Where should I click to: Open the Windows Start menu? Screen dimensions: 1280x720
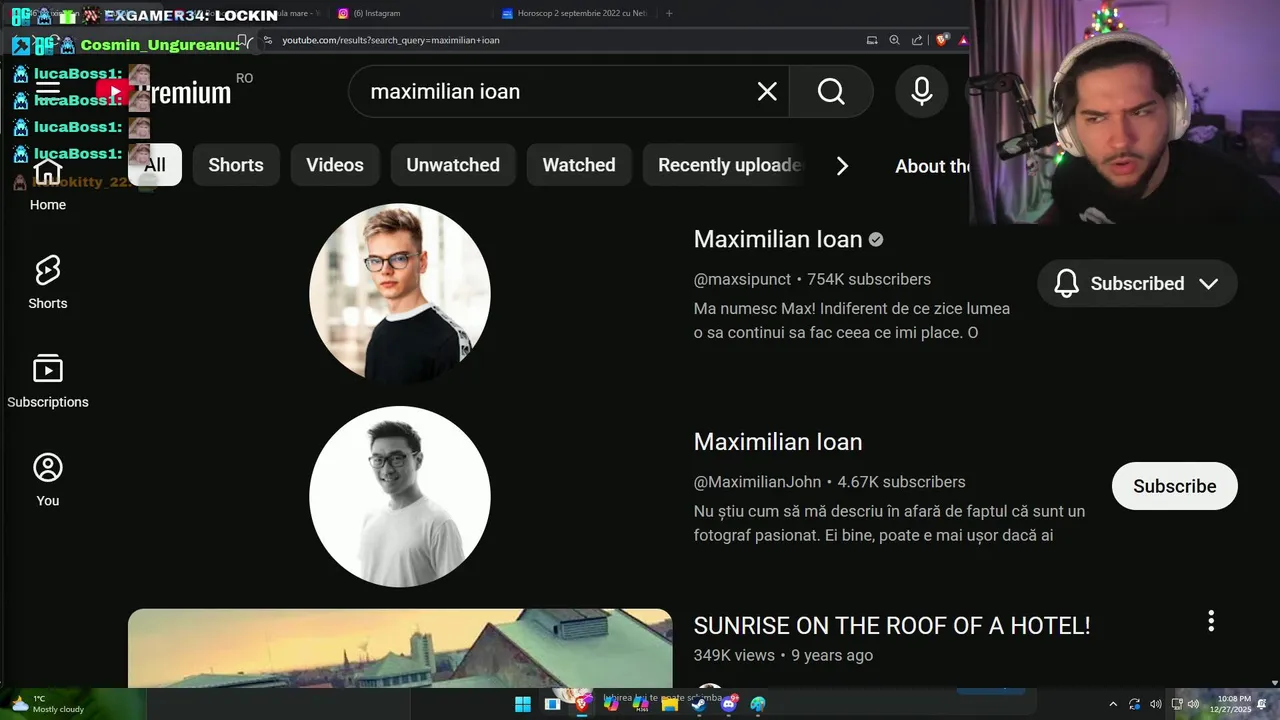(523, 704)
